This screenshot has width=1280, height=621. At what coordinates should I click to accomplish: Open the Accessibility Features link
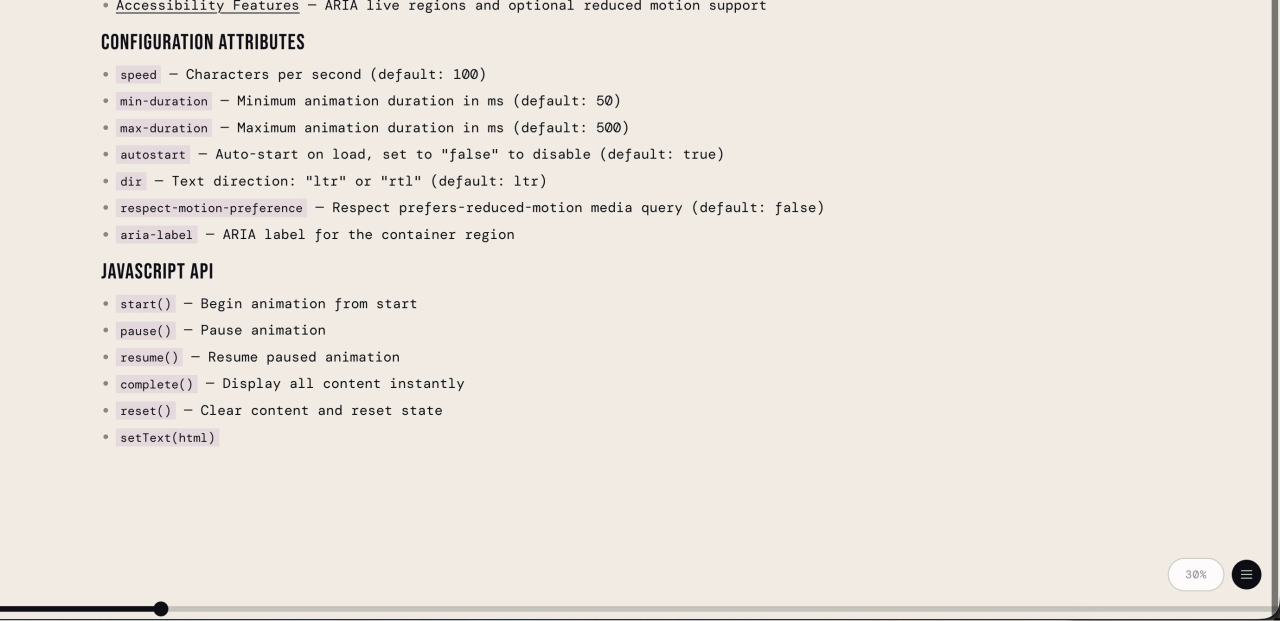pyautogui.click(x=207, y=6)
